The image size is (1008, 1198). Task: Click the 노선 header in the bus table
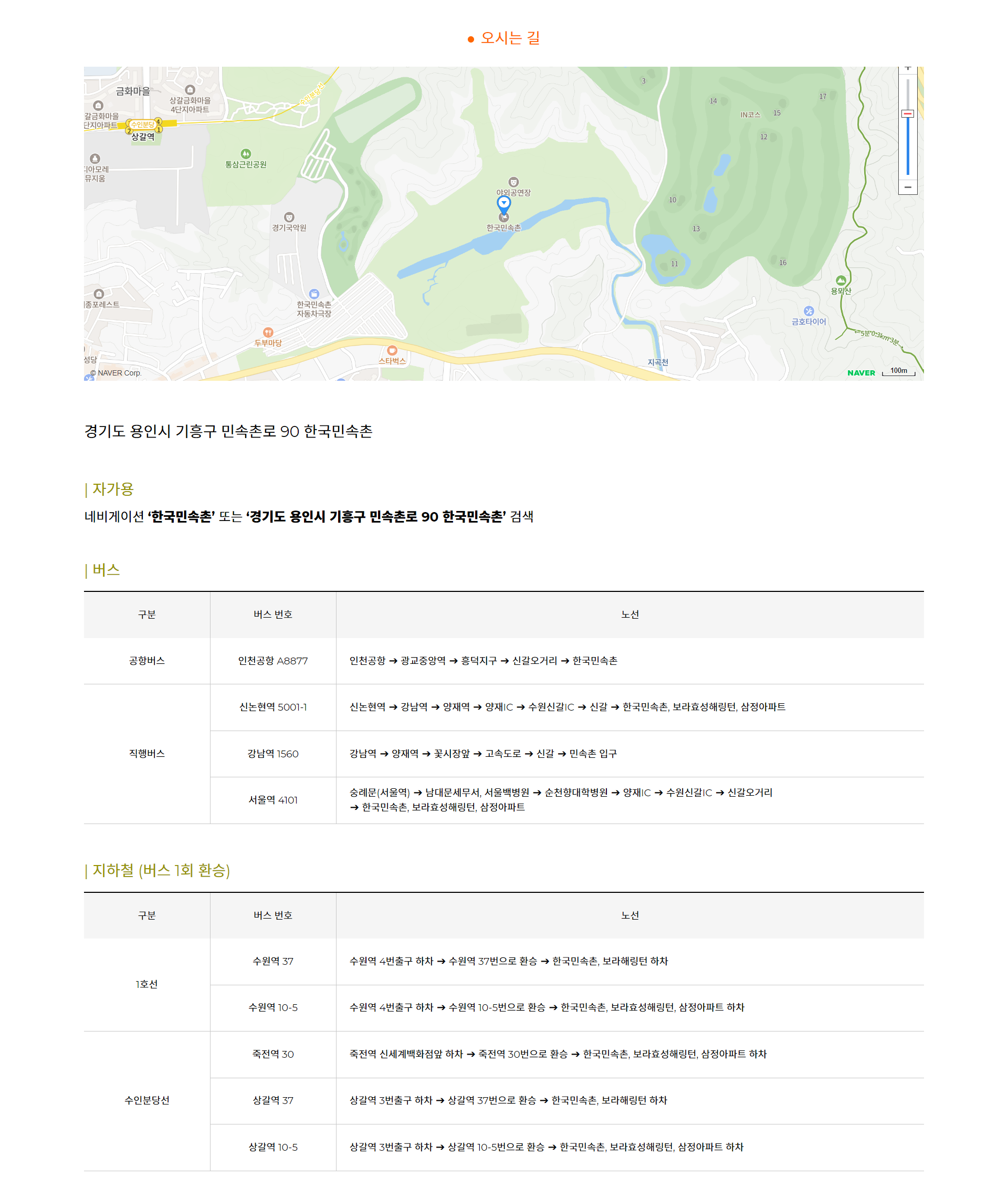[629, 614]
